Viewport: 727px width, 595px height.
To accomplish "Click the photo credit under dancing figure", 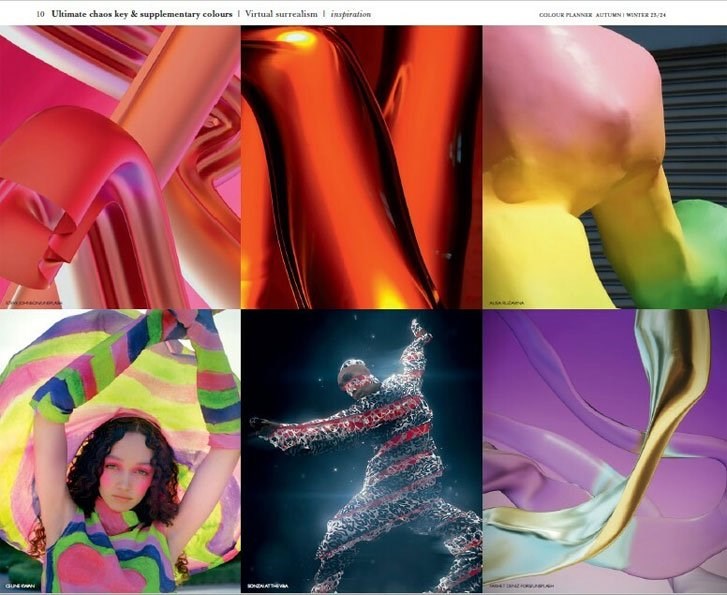I will (273, 586).
